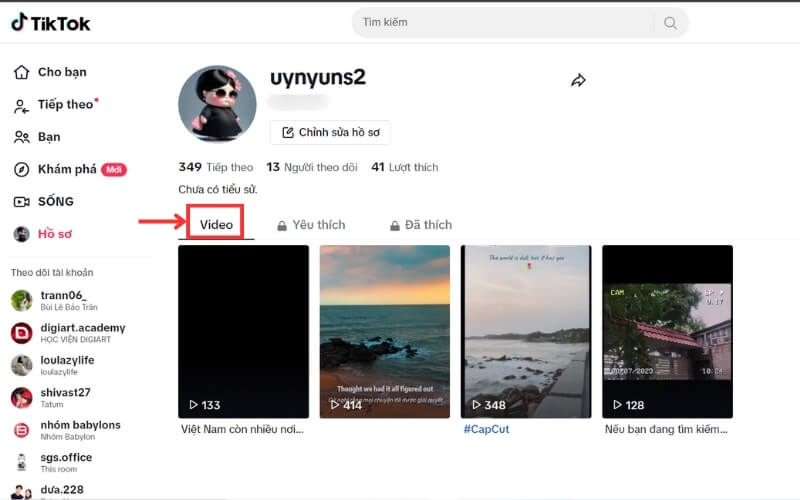Click the loulazylife avatar
The height and width of the screenshot is (500, 800).
point(21,365)
